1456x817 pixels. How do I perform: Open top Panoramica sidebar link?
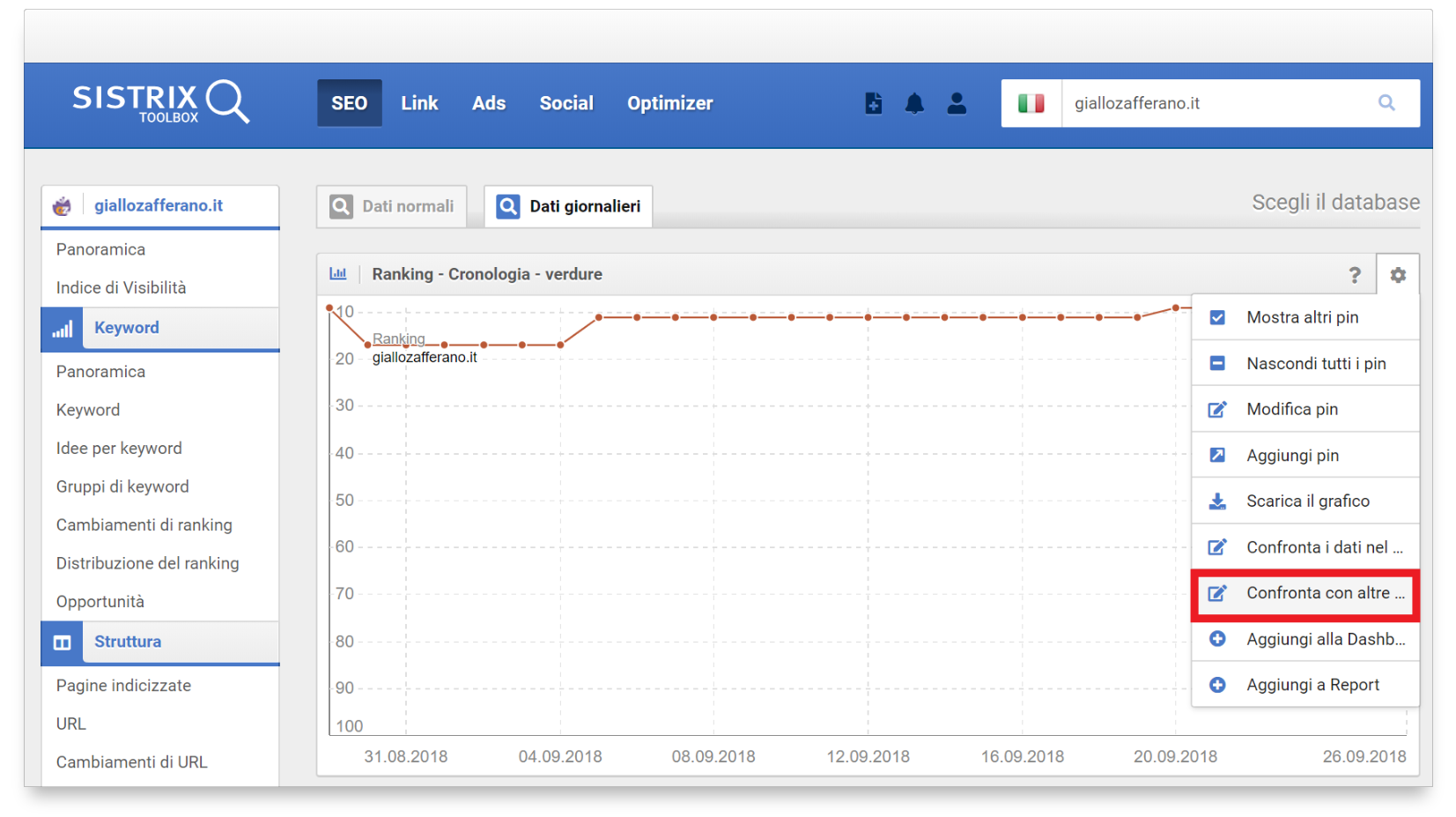click(x=100, y=249)
